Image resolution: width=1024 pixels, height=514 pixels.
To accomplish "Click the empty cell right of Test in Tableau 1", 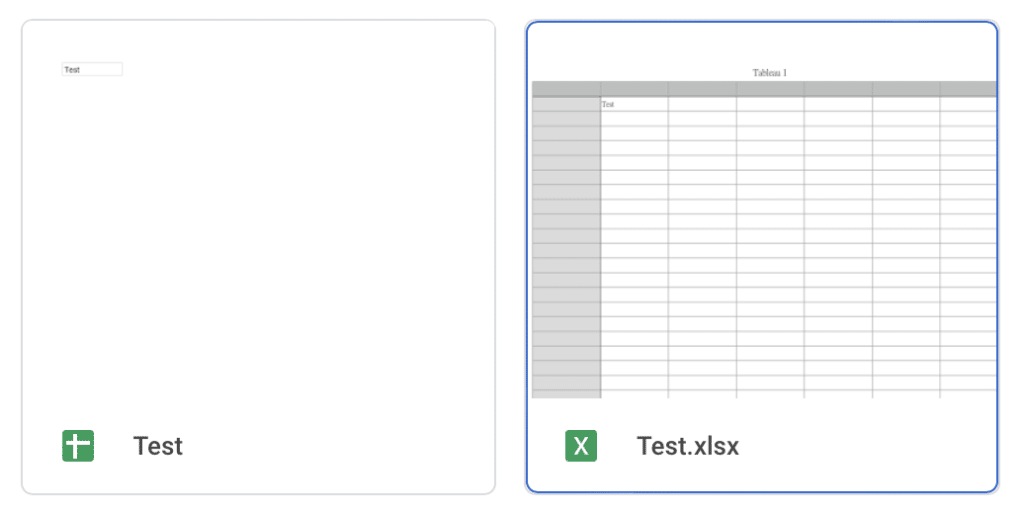I will pos(702,104).
